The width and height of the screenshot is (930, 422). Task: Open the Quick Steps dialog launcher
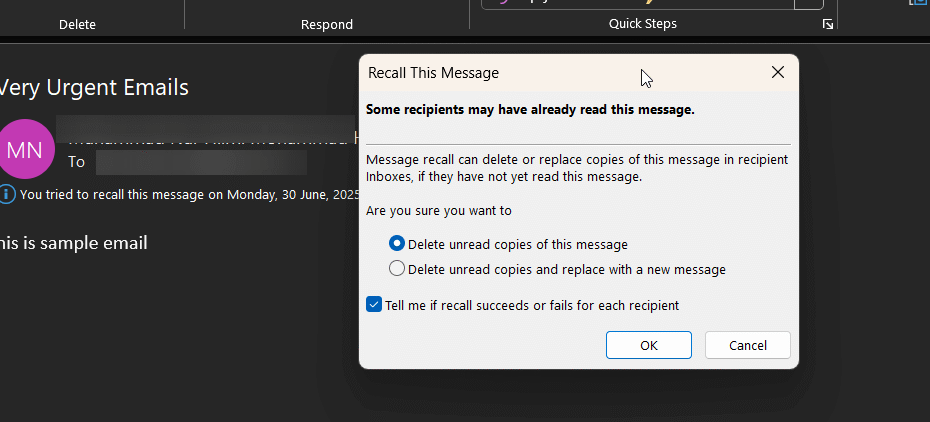pos(827,24)
